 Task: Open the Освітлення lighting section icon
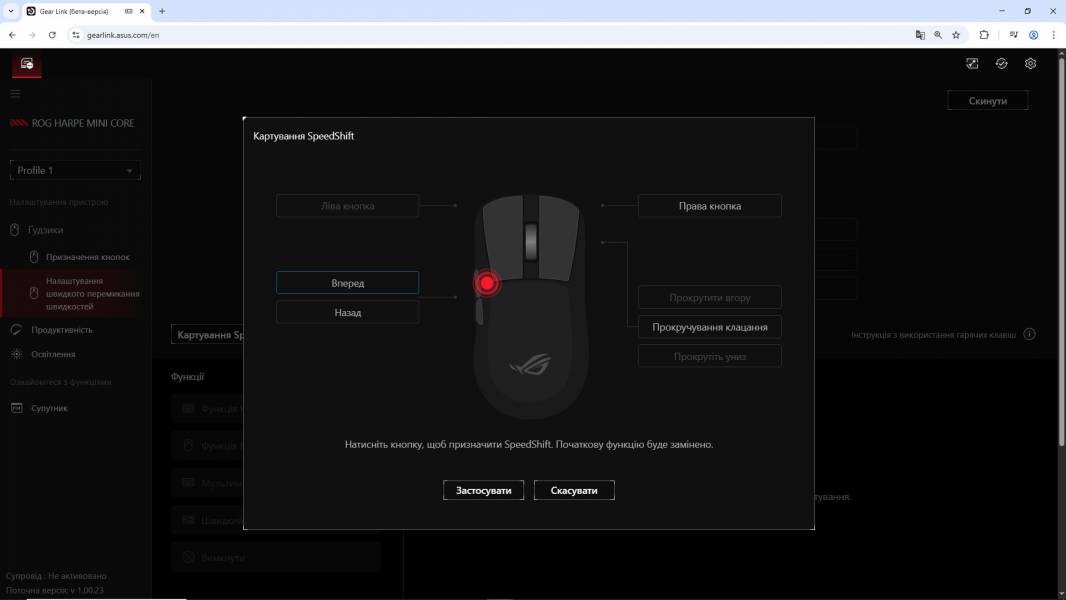tap(15, 353)
